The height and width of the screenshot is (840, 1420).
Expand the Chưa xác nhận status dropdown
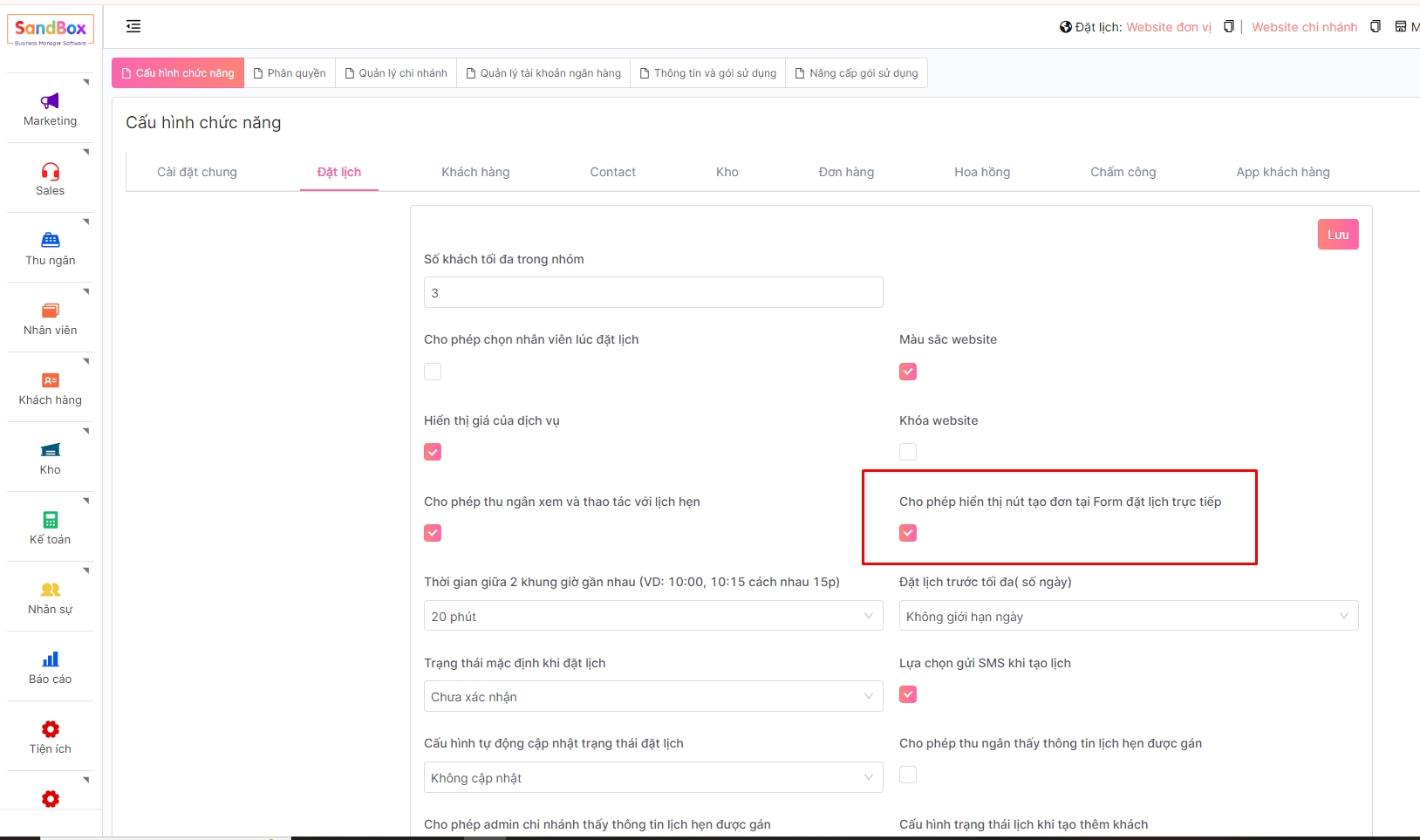(x=652, y=696)
